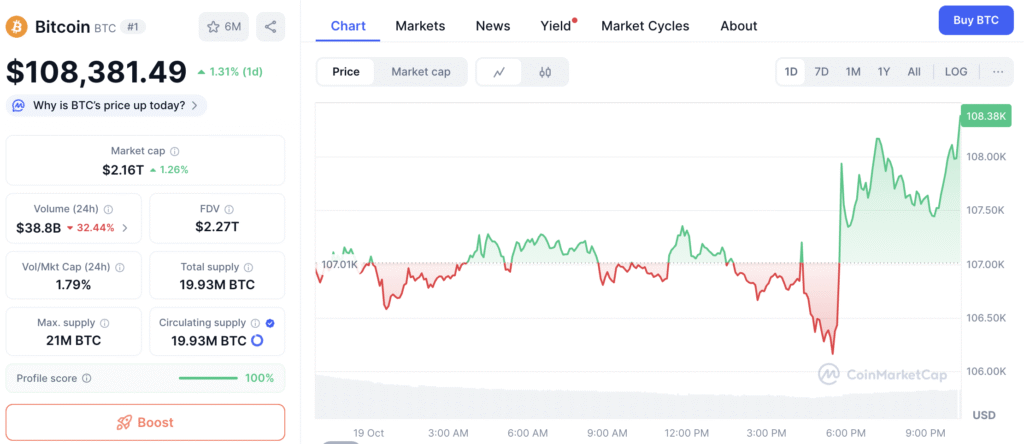The height and width of the screenshot is (444, 1024).
Task: Open the three-dot chart options menu
Action: pyautogui.click(x=997, y=72)
